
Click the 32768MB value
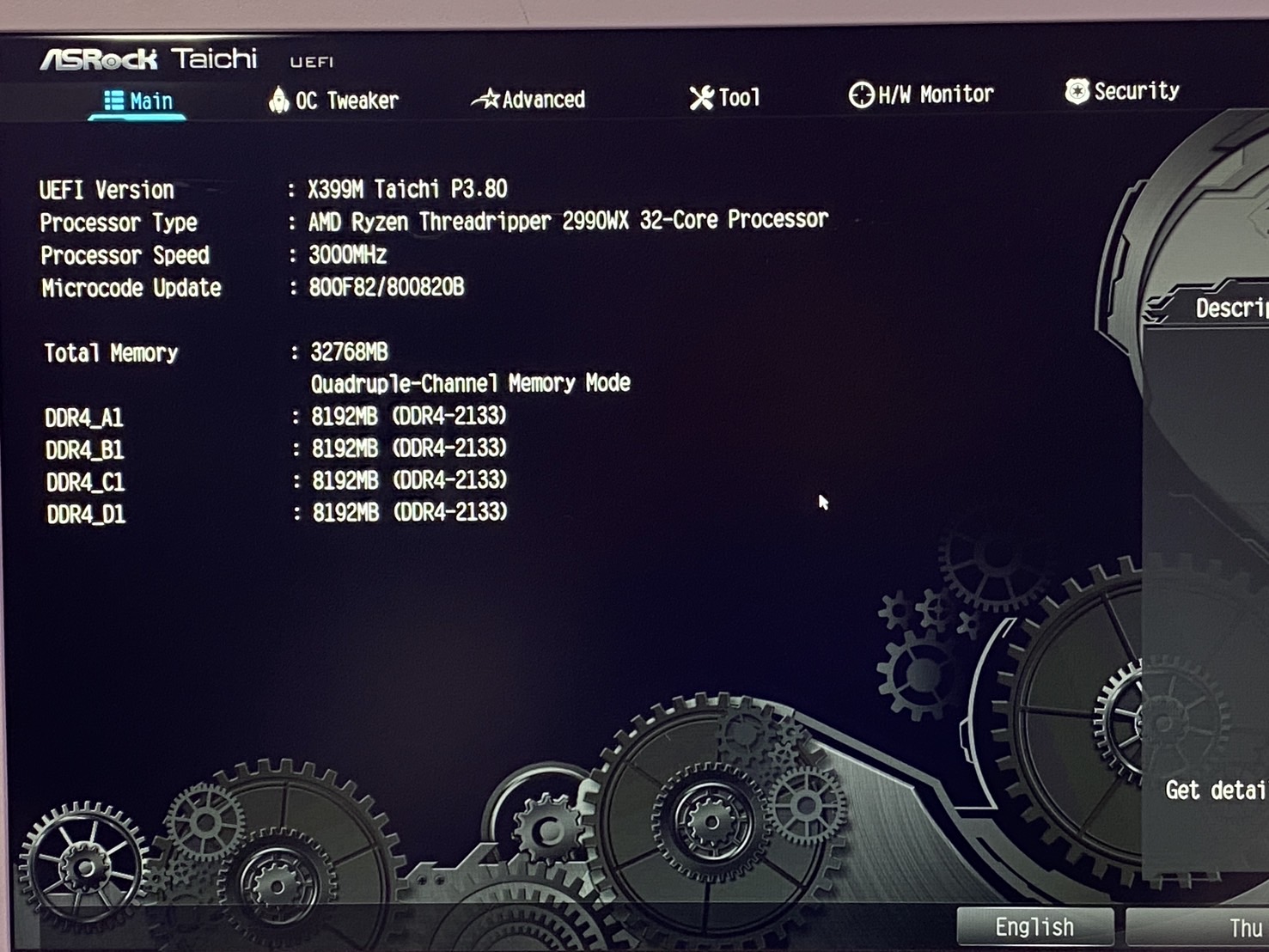pos(349,352)
